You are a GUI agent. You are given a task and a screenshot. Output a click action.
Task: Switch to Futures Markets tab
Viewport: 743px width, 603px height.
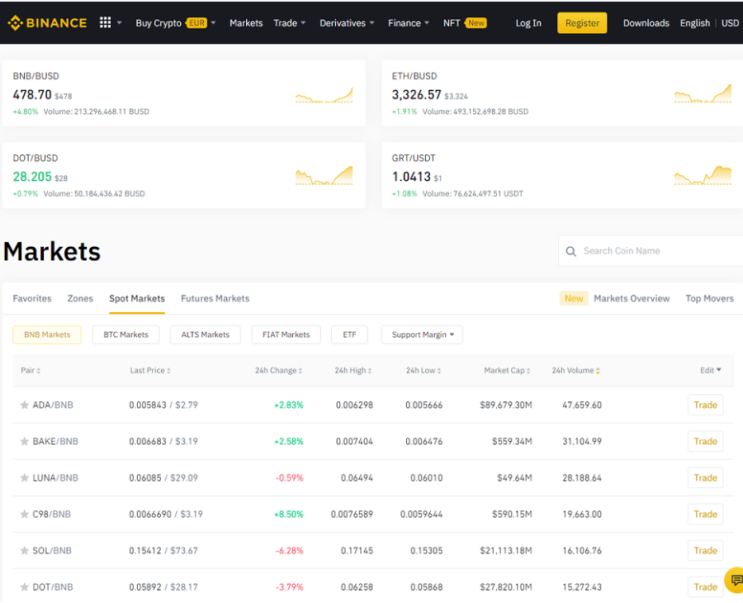click(215, 298)
